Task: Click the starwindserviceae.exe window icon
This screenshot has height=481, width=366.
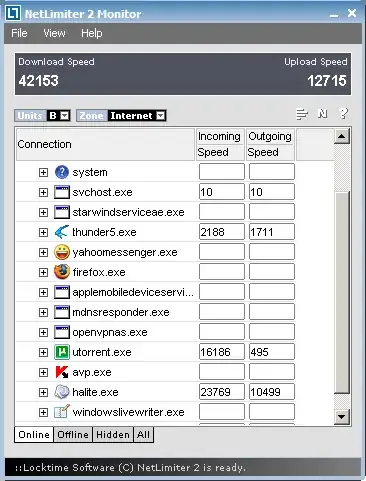Action: pos(62,212)
